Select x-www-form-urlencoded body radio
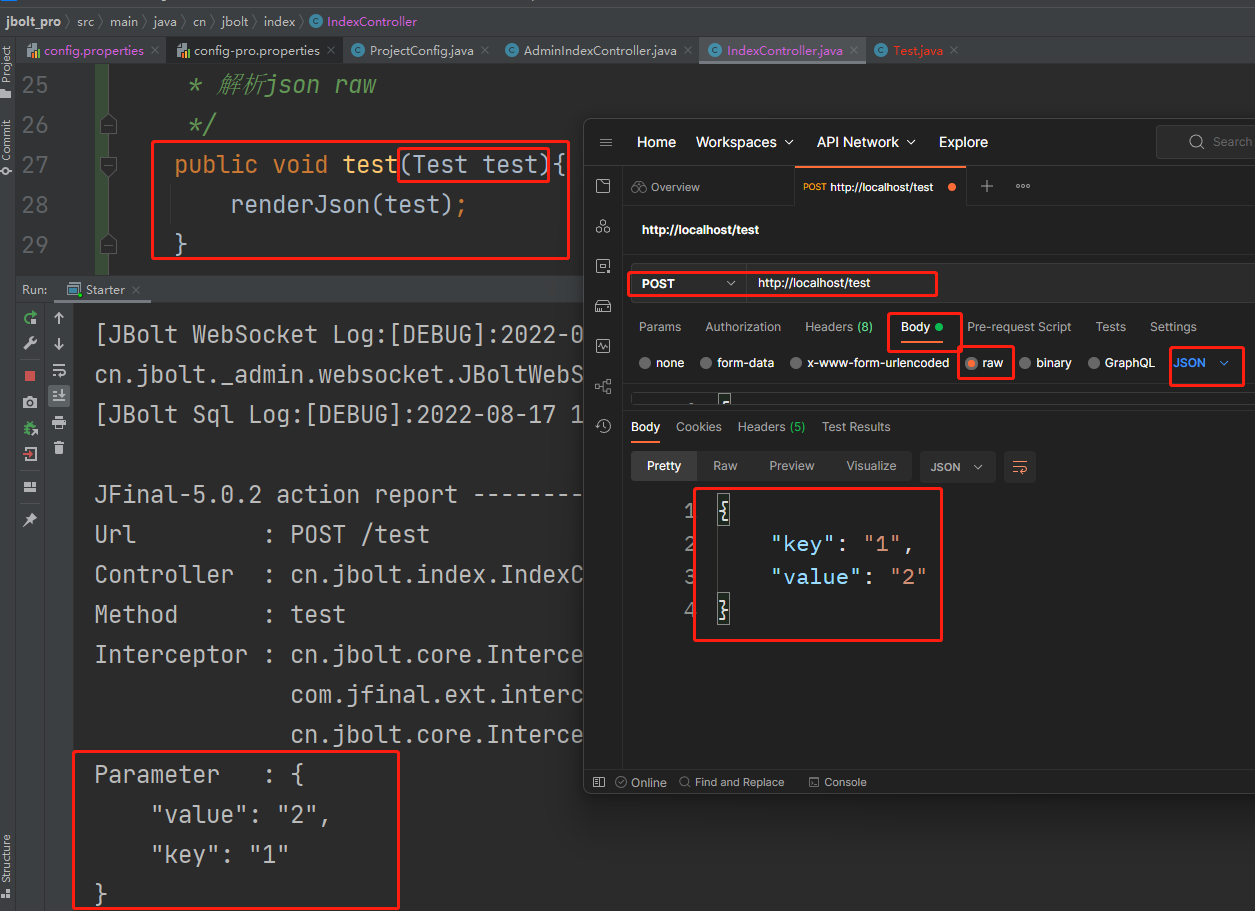Viewport: 1255px width, 911px height. click(796, 363)
